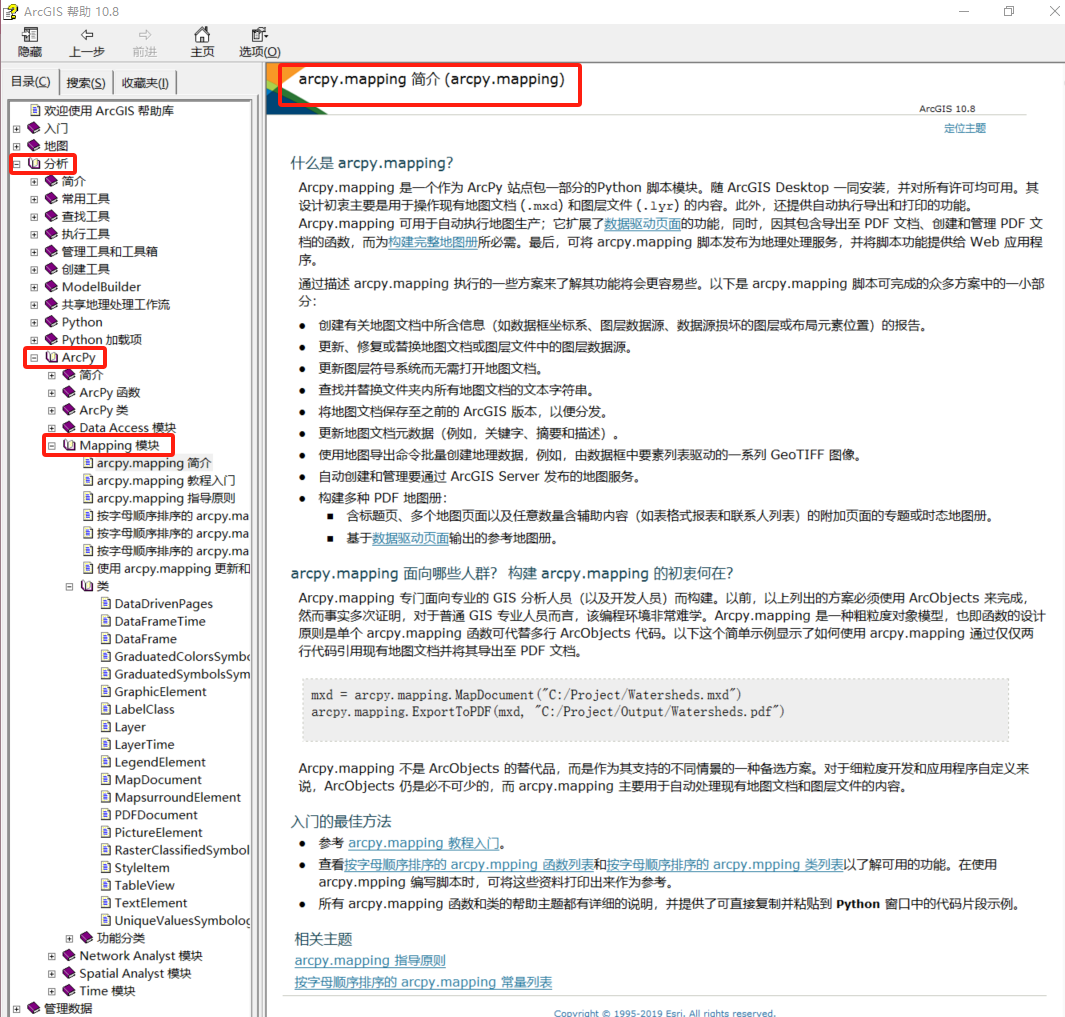Click the 主页 home toolbar icon
The height and width of the screenshot is (1017, 1065).
pyautogui.click(x=202, y=42)
